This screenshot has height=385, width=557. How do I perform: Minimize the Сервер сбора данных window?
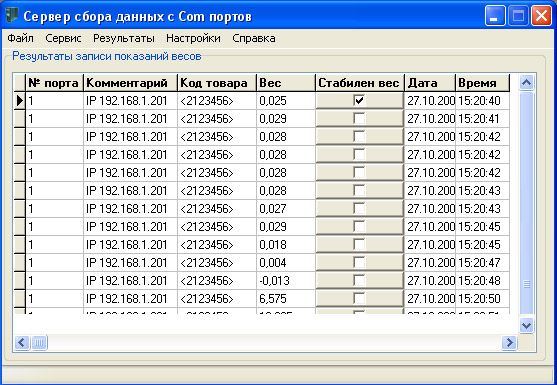(x=495, y=16)
